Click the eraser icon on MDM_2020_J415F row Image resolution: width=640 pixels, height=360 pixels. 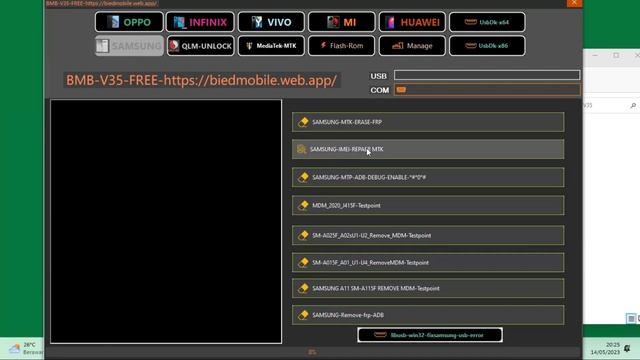tap(303, 205)
